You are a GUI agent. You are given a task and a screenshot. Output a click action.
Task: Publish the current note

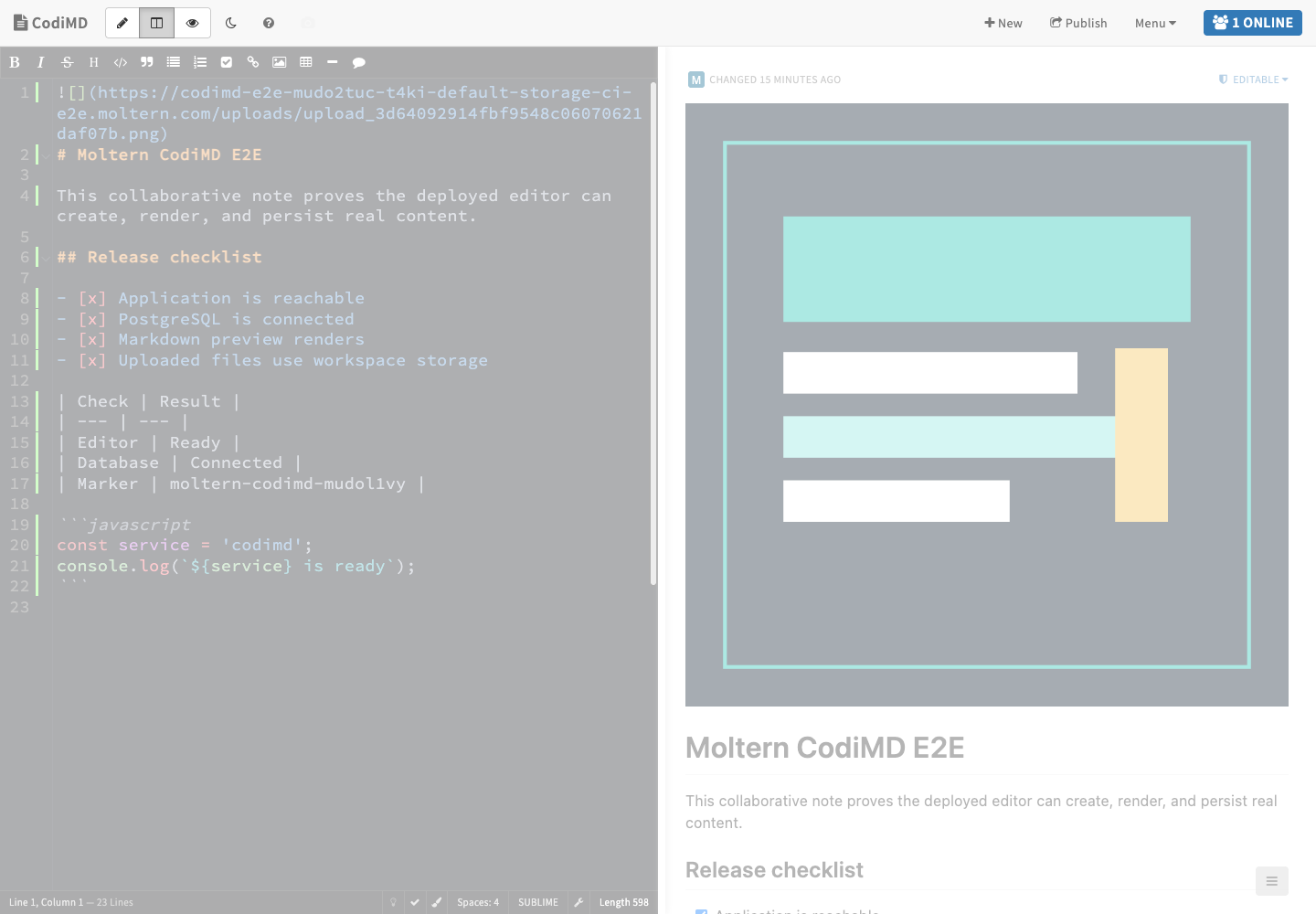point(1078,23)
